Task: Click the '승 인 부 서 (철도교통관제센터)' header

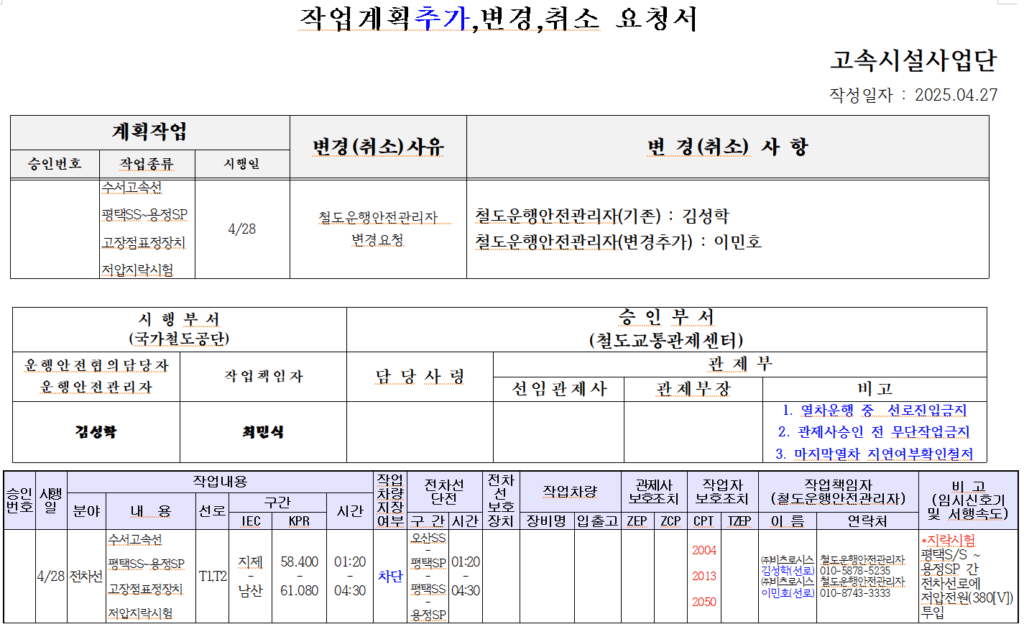Action: click(x=666, y=329)
